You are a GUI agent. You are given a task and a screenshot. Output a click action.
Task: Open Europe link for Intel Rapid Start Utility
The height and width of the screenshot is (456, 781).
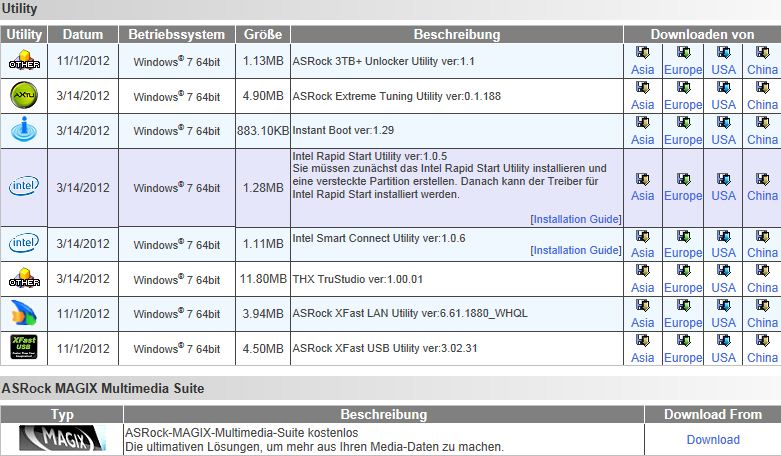click(x=683, y=196)
